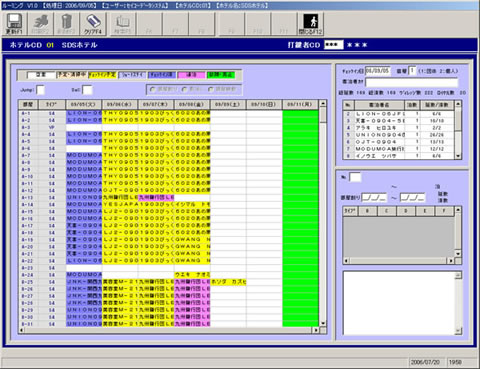Click the walking figure close F12 icon
Viewport: 480px width, 369px height.
(310, 24)
